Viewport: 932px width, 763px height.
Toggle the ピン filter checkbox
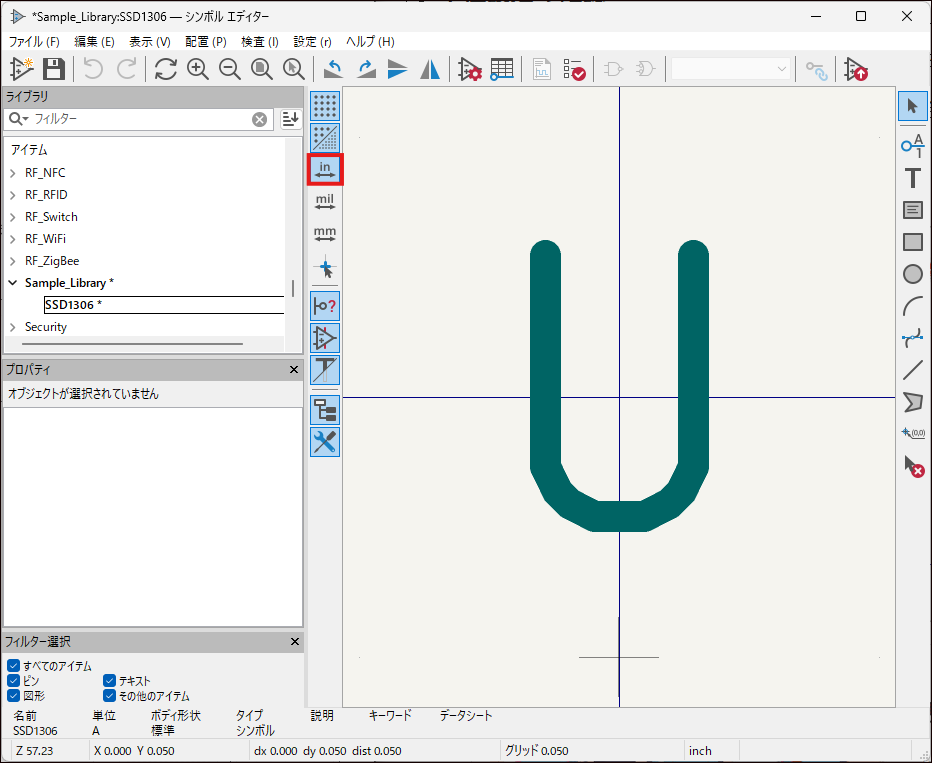click(x=14, y=681)
